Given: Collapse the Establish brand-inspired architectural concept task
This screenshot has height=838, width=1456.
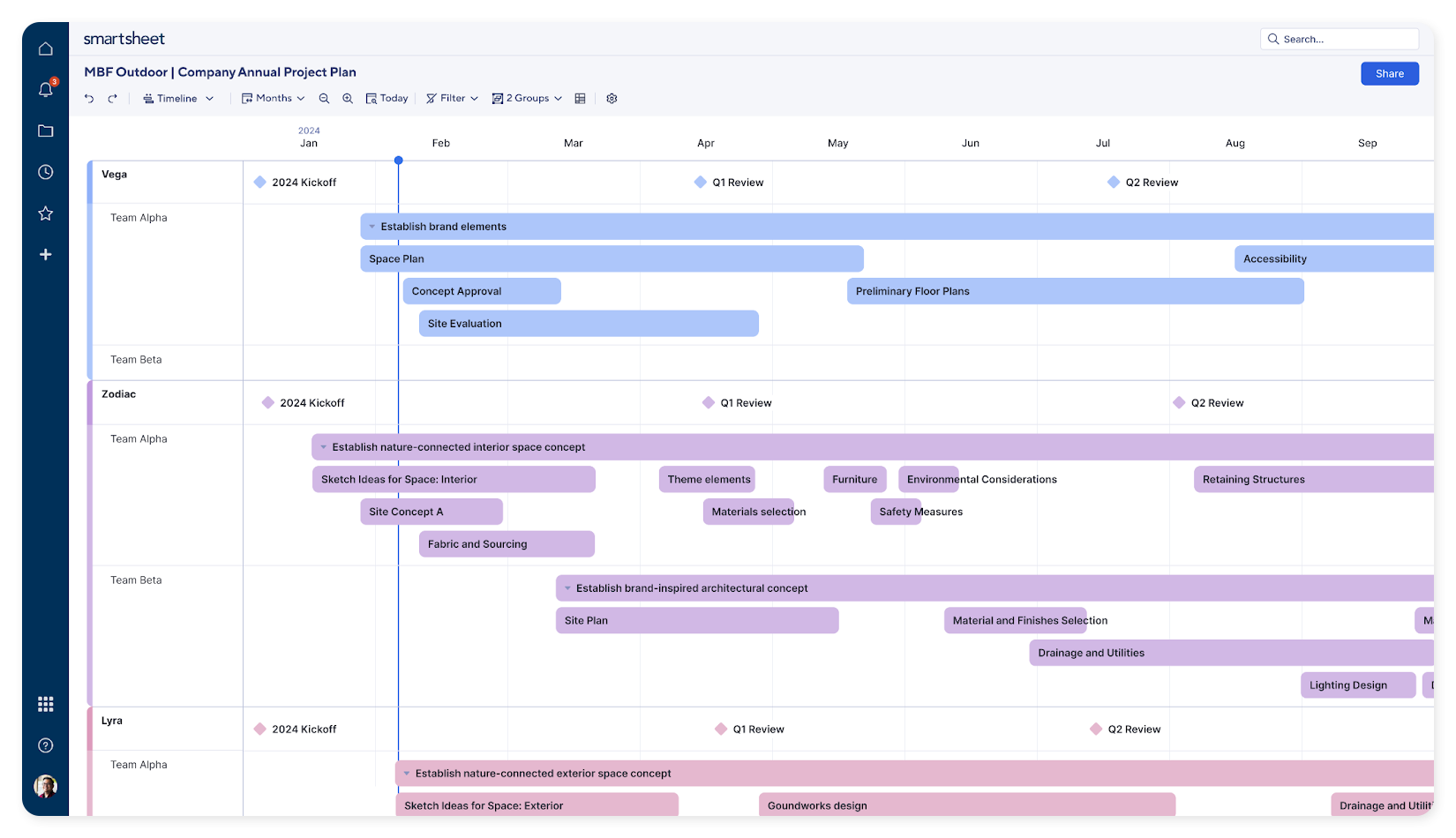Looking at the screenshot, I should point(566,587).
